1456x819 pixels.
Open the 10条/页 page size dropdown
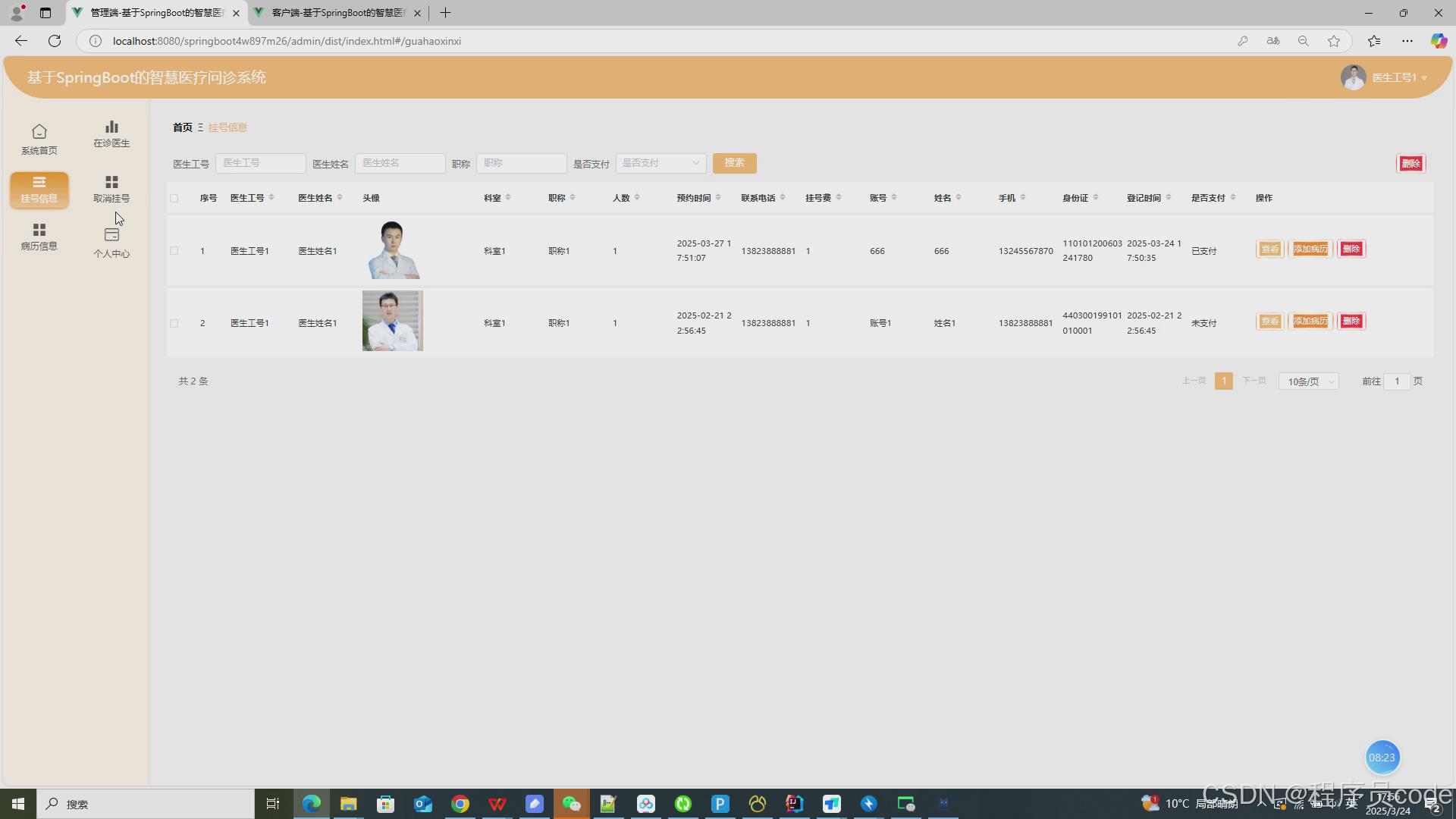point(1309,382)
